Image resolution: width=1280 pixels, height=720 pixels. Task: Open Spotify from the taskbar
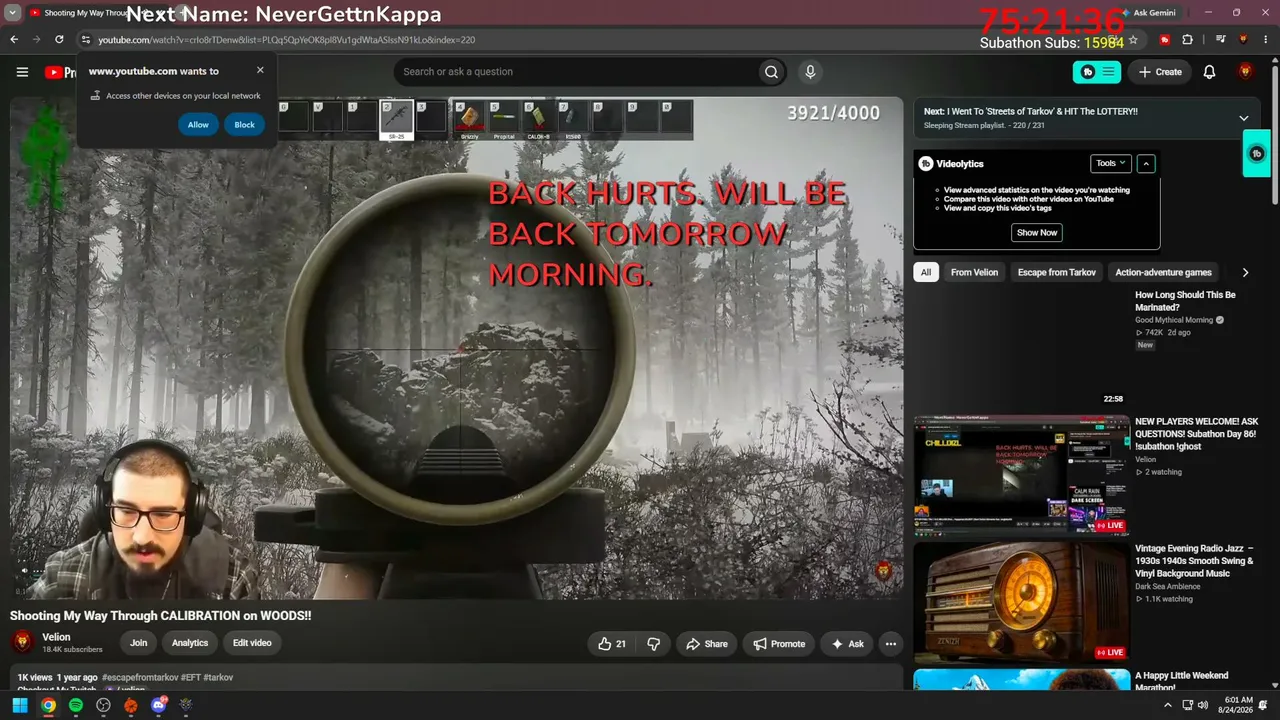click(76, 705)
